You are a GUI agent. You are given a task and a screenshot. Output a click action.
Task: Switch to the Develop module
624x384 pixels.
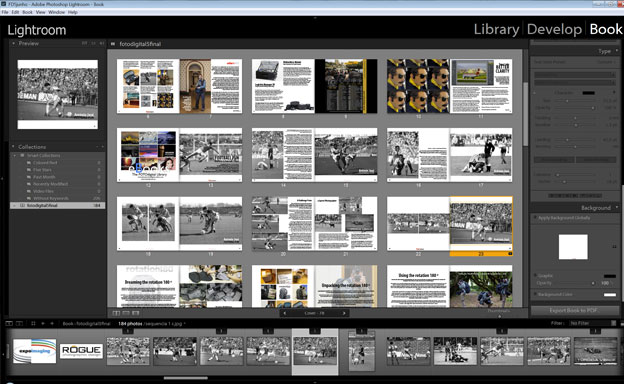554,29
